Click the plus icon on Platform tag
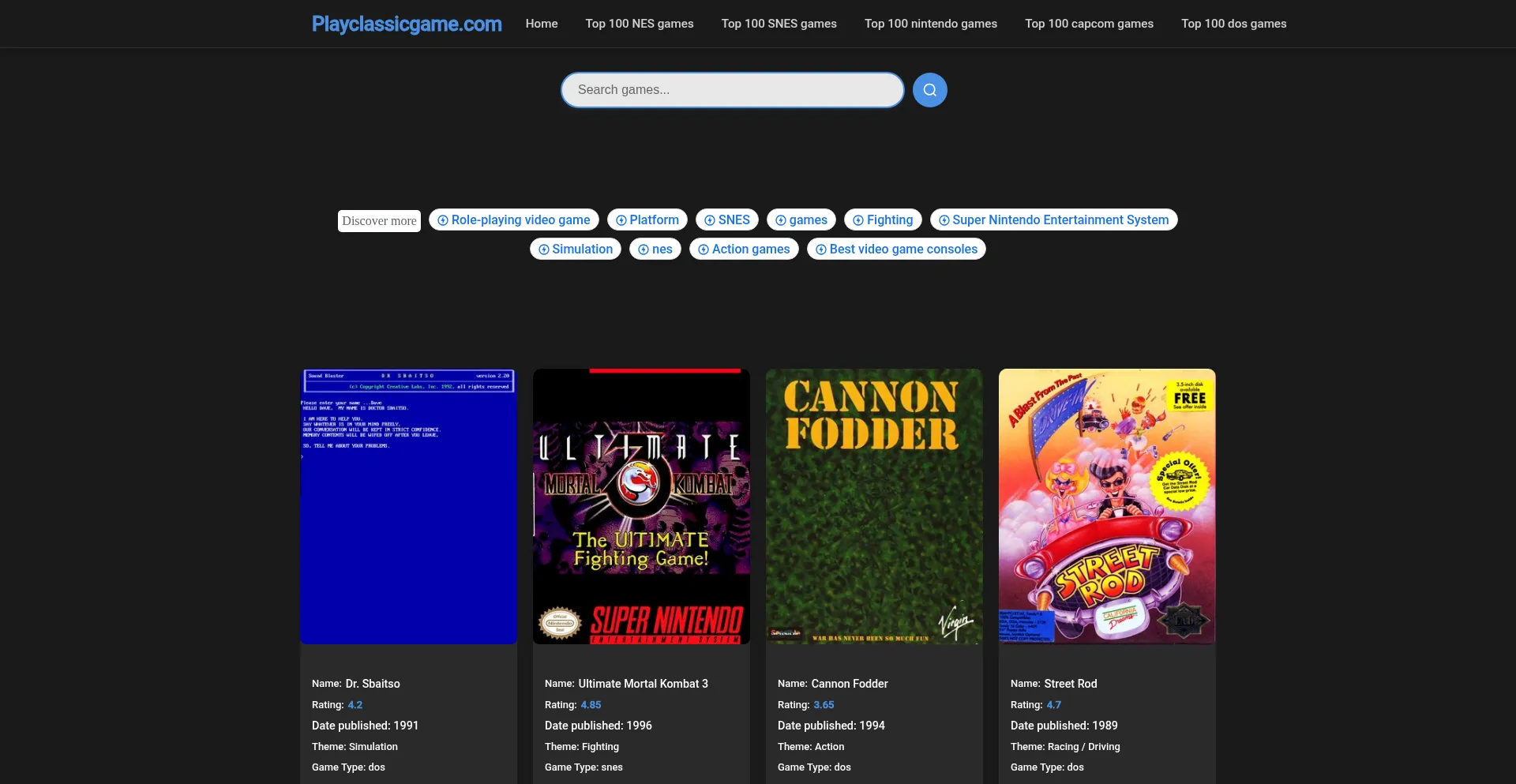The width and height of the screenshot is (1516, 784). pos(621,220)
